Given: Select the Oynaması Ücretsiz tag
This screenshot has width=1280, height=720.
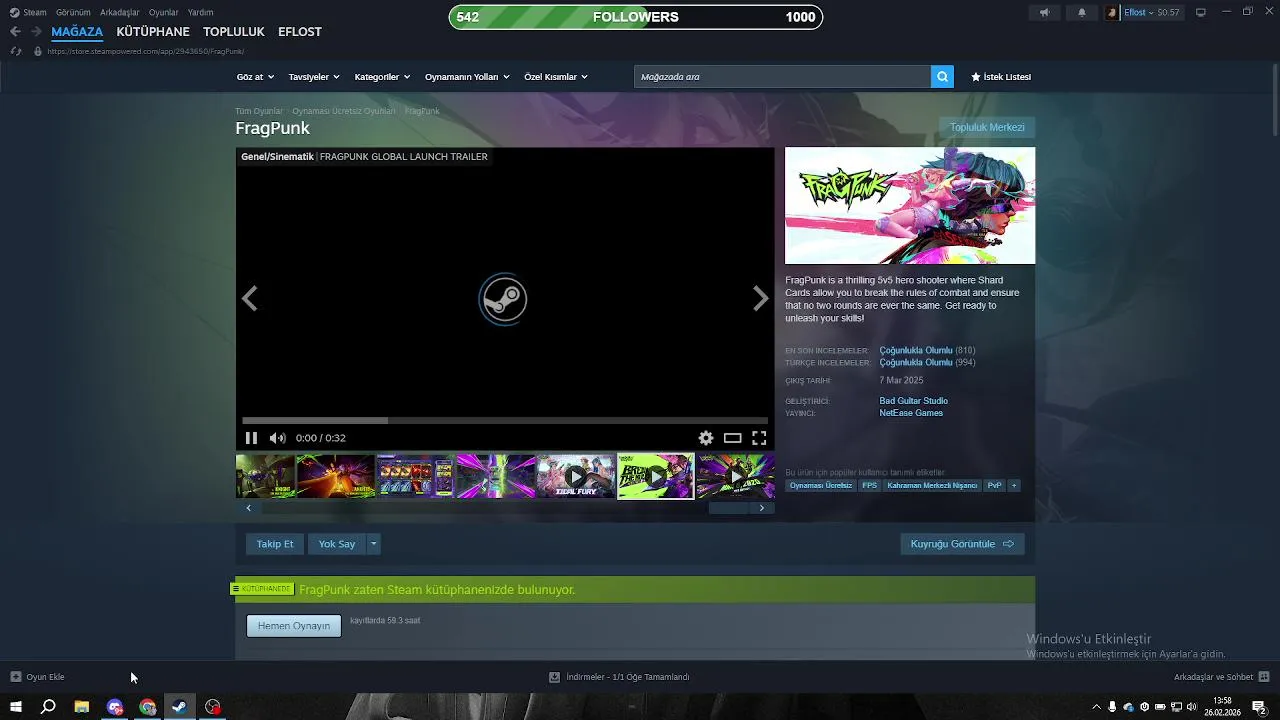Looking at the screenshot, I should coord(821,486).
